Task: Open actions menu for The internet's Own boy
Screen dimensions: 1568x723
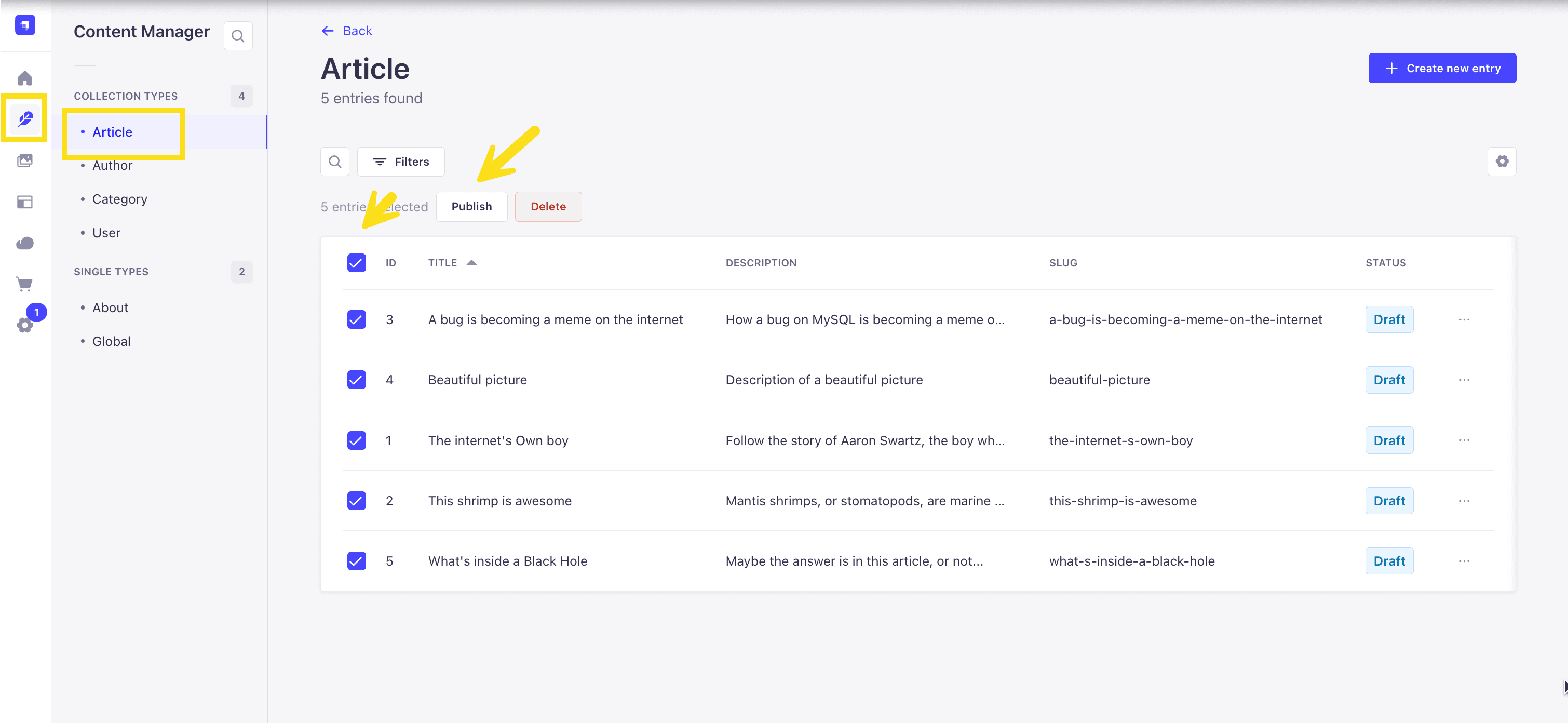Action: [1464, 440]
